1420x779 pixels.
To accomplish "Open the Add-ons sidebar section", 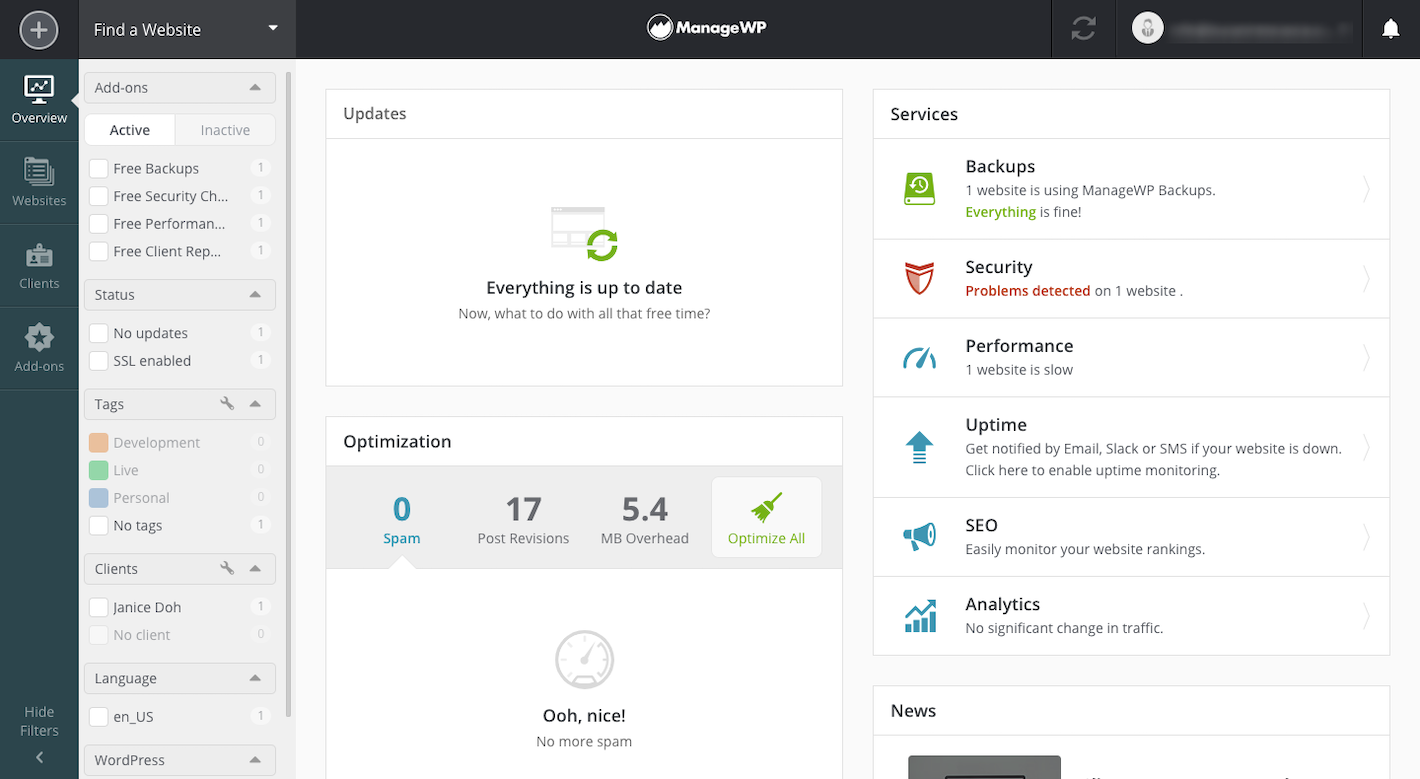I will (x=39, y=348).
